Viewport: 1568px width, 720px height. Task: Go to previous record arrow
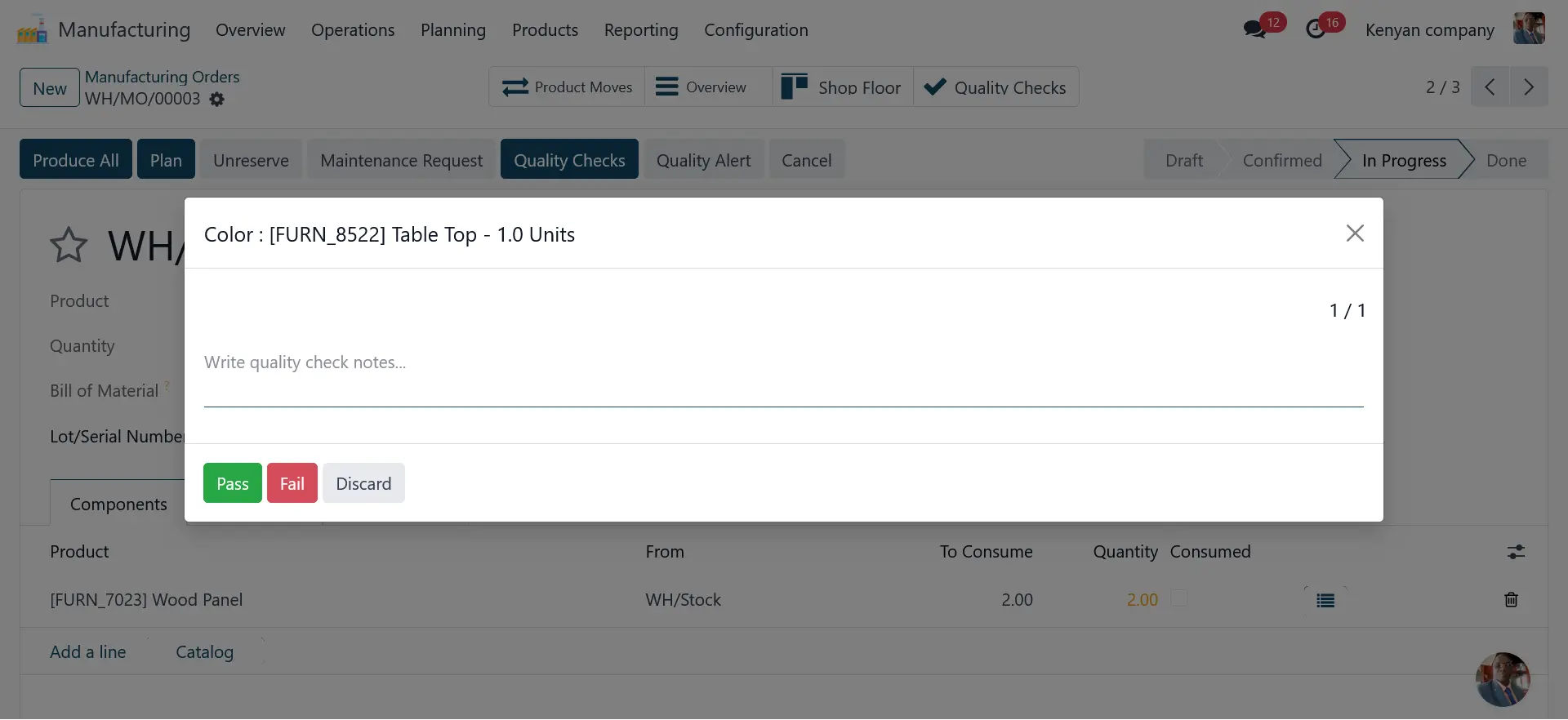click(1490, 87)
